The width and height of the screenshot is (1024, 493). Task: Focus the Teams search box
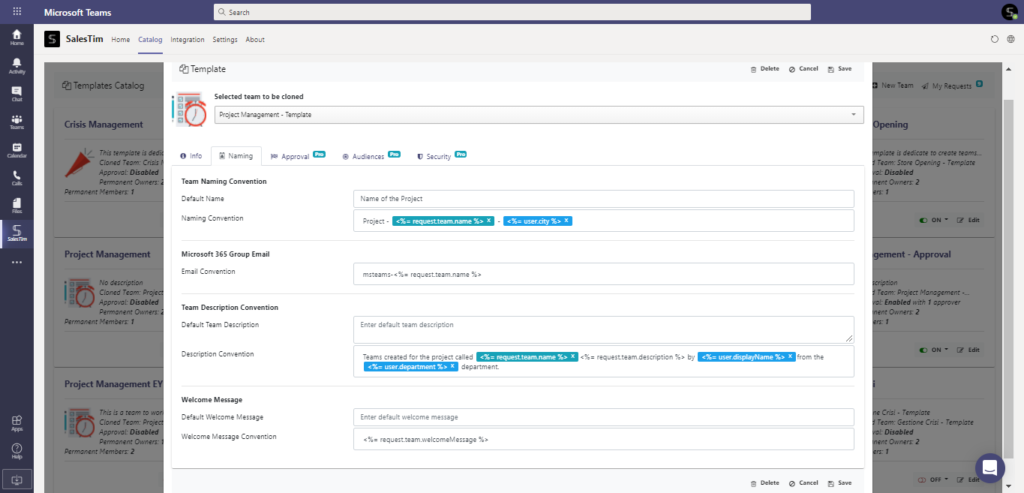[512, 12]
